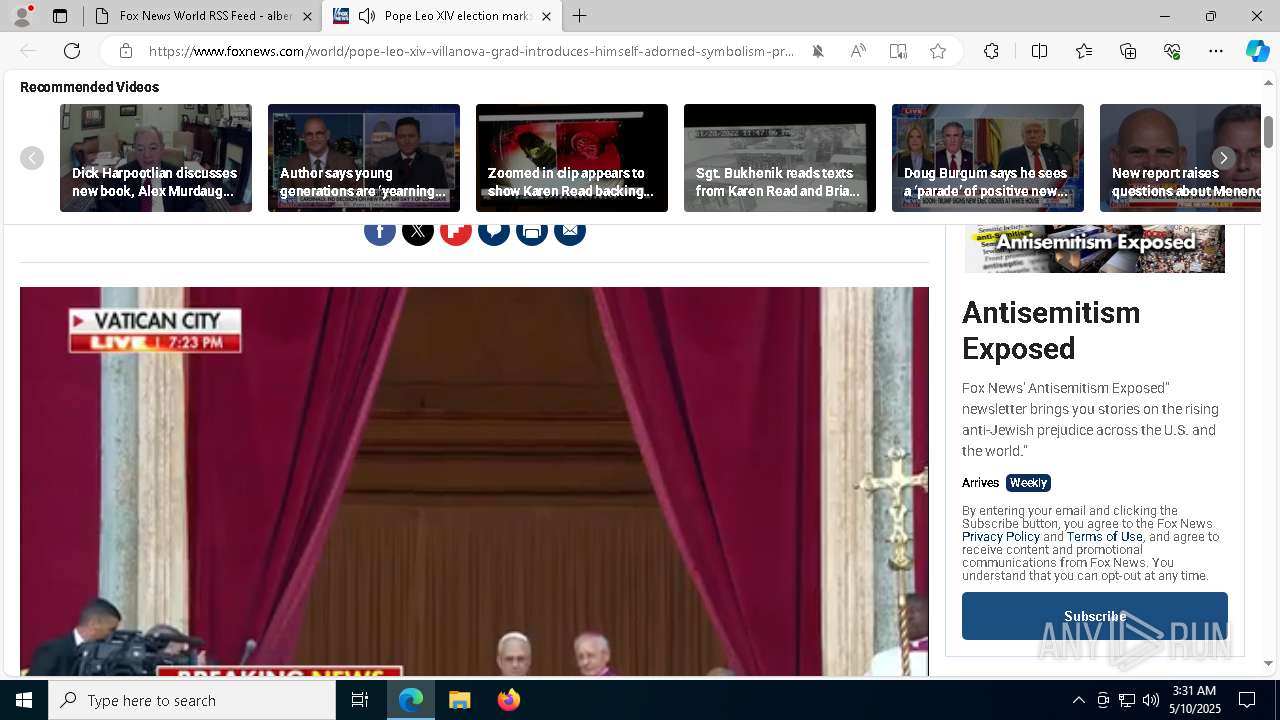
Task: Select the Pope Leo XIV election tab
Action: (443, 16)
